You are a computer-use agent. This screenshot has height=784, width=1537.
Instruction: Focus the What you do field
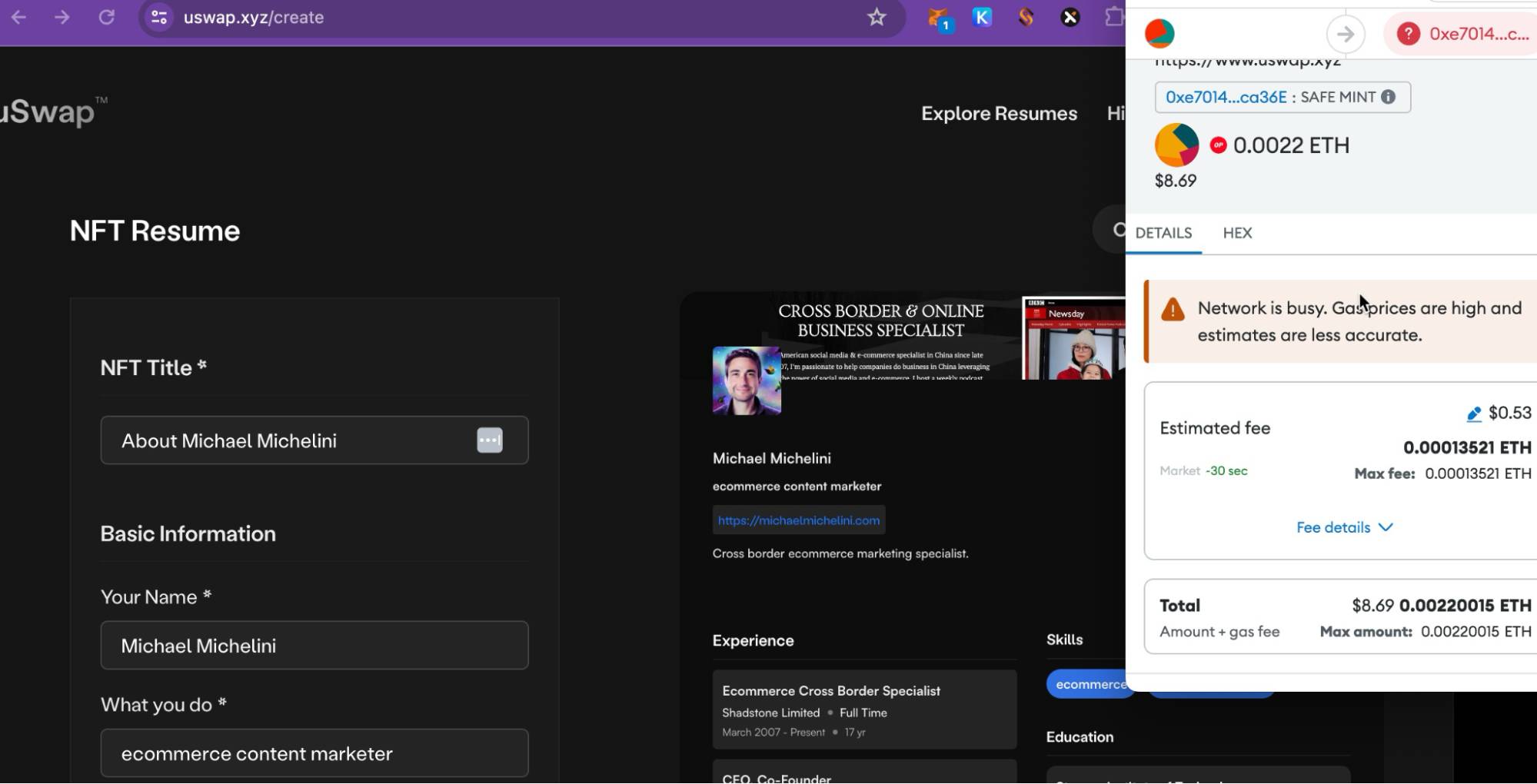(x=314, y=753)
